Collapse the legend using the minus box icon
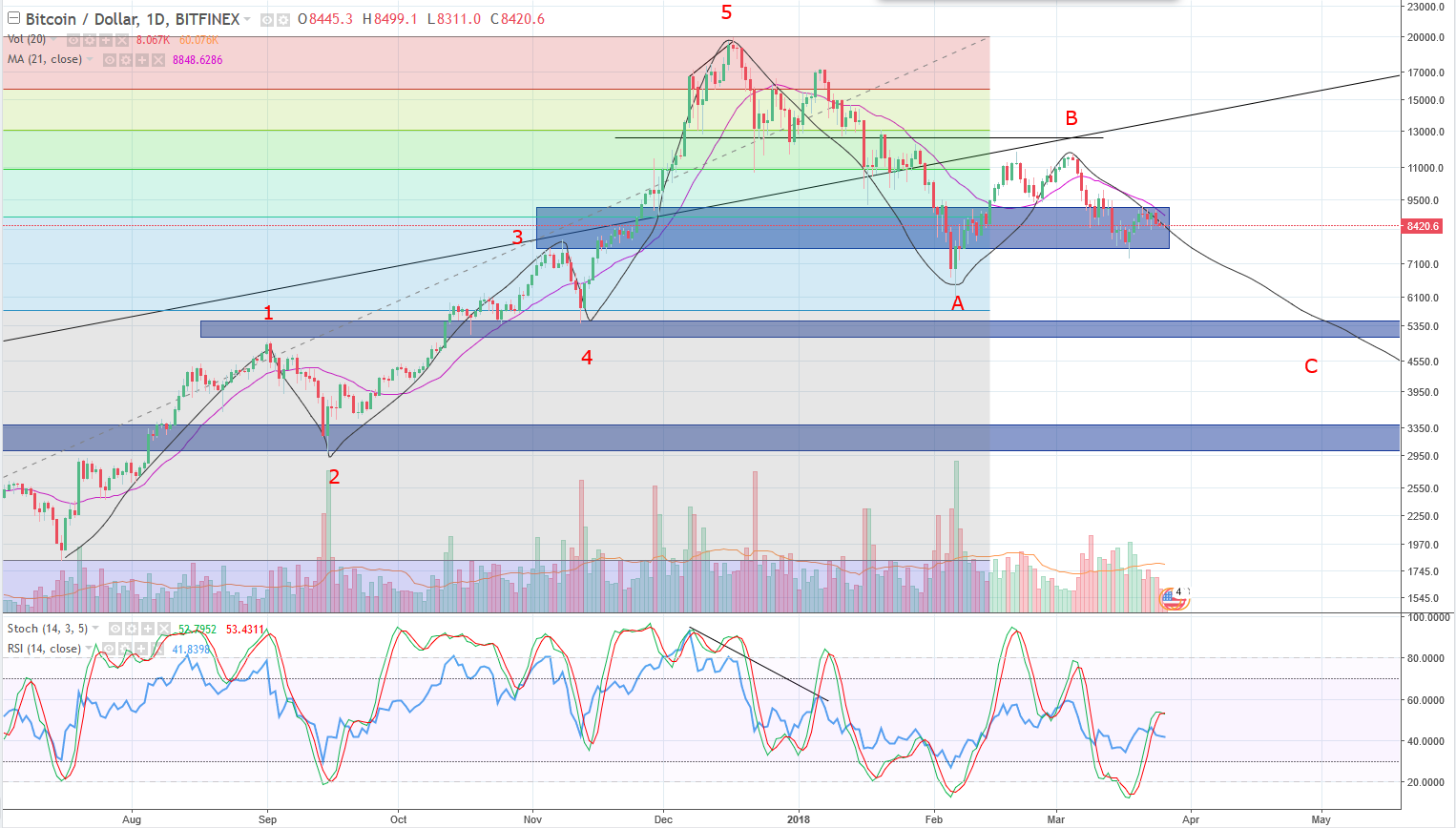This screenshot has height=828, width=1456. click(x=13, y=18)
